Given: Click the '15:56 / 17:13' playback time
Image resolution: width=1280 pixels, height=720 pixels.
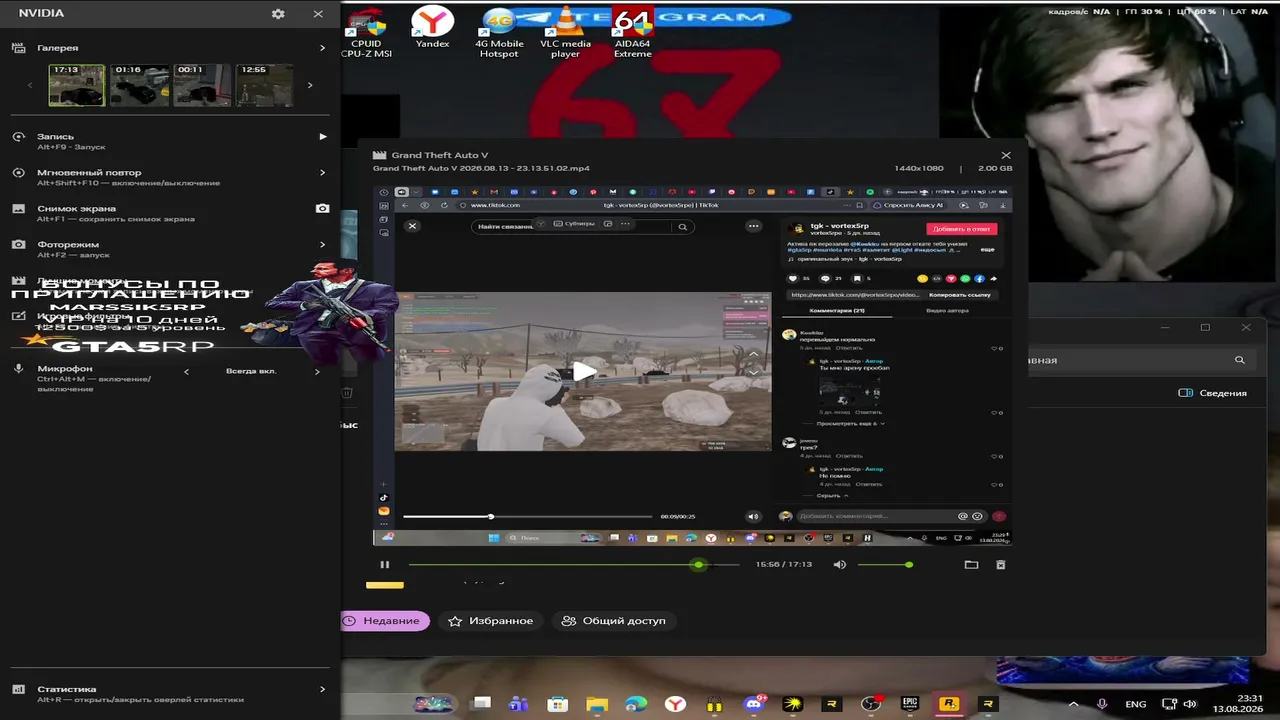Looking at the screenshot, I should pyautogui.click(x=784, y=565).
